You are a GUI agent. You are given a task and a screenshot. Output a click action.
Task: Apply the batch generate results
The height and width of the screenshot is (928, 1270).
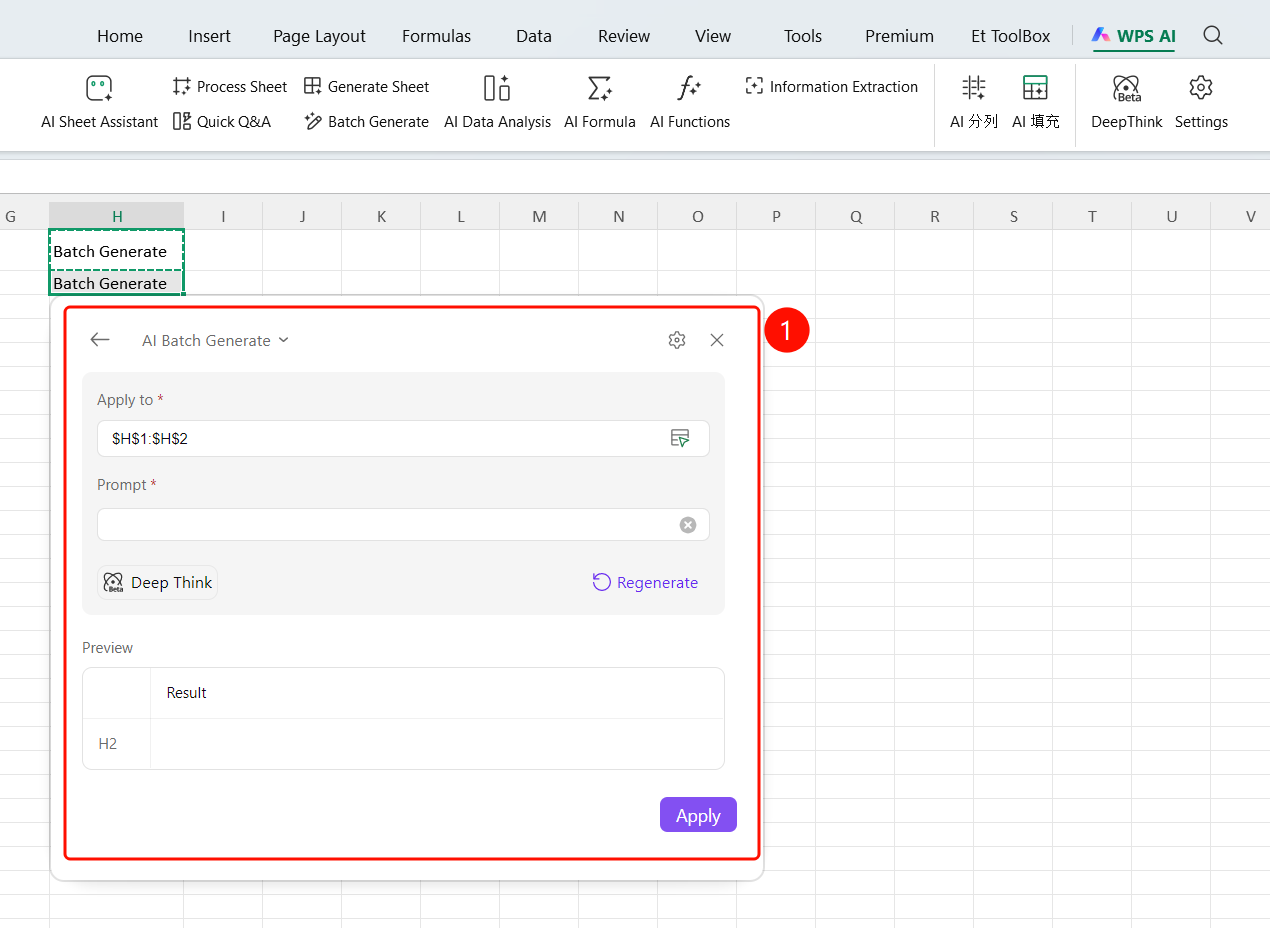point(698,815)
